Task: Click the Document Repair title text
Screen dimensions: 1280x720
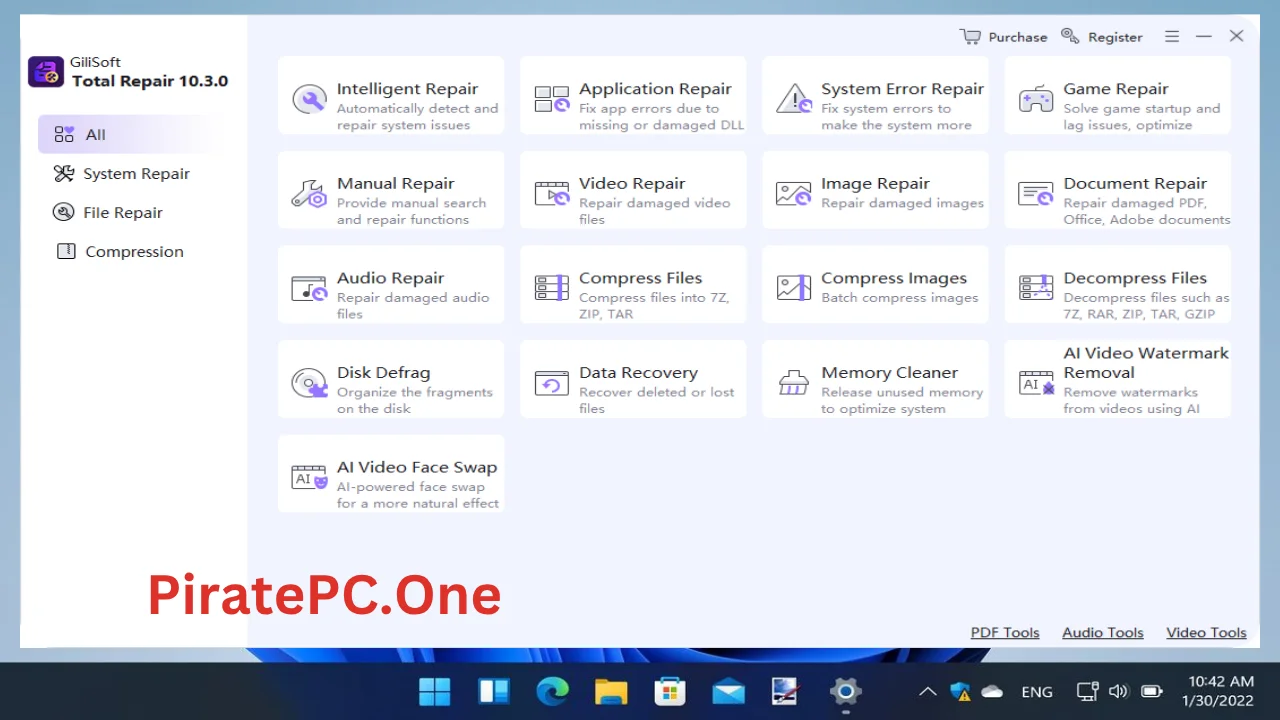Action: coord(1135,183)
